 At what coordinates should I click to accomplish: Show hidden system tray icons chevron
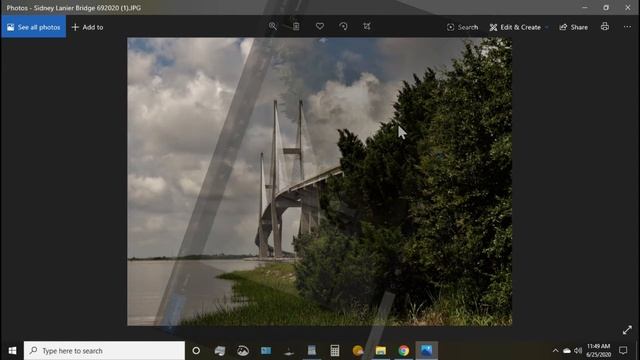click(555, 351)
